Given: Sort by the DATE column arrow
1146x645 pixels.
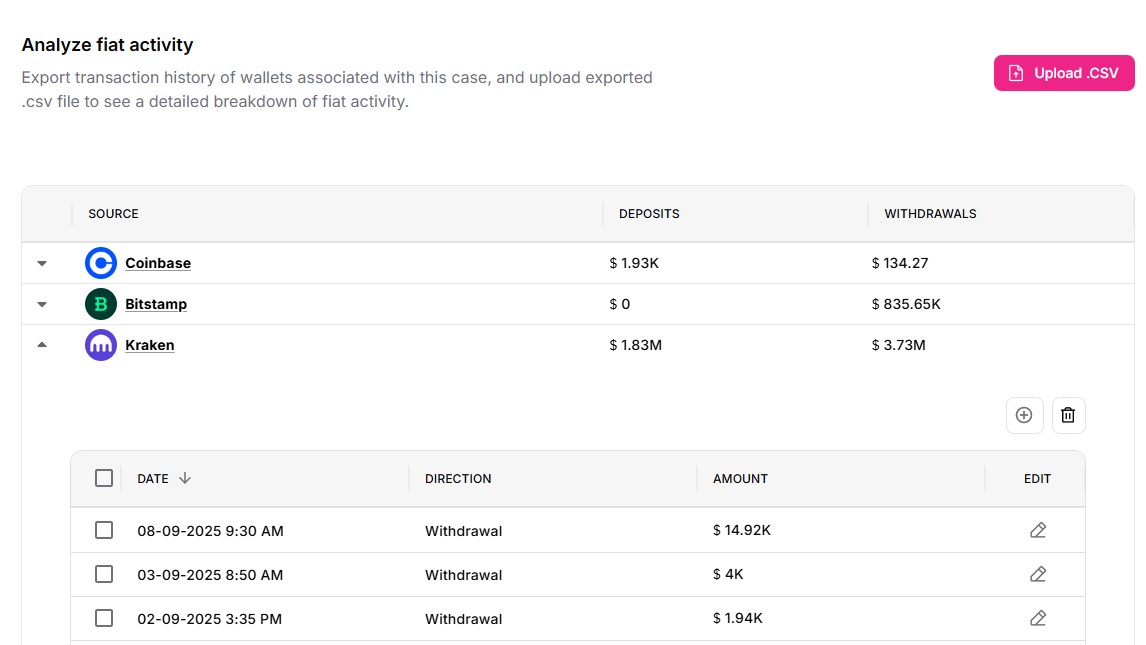Looking at the screenshot, I should (185, 478).
